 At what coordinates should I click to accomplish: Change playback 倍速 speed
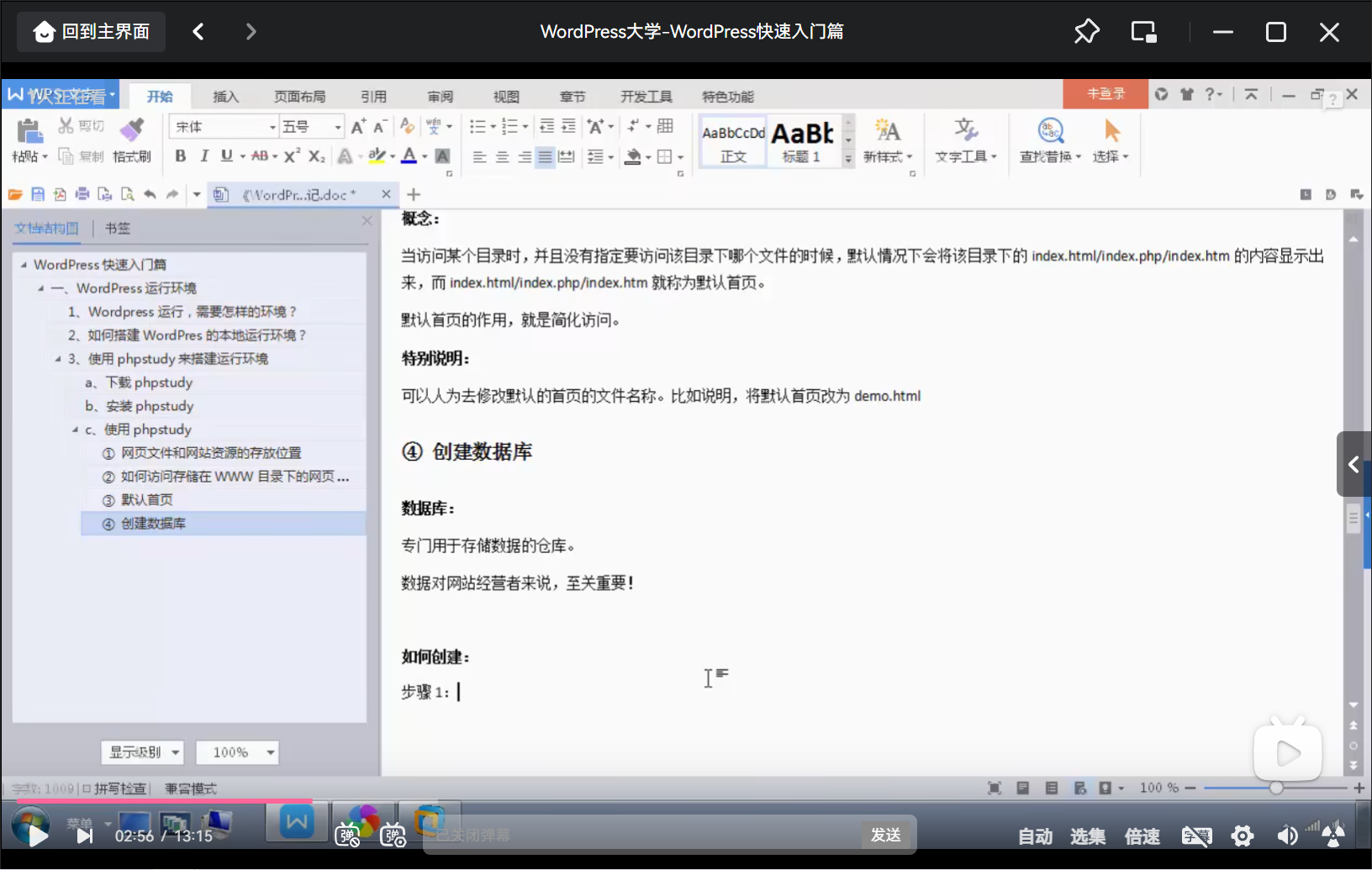click(1142, 836)
